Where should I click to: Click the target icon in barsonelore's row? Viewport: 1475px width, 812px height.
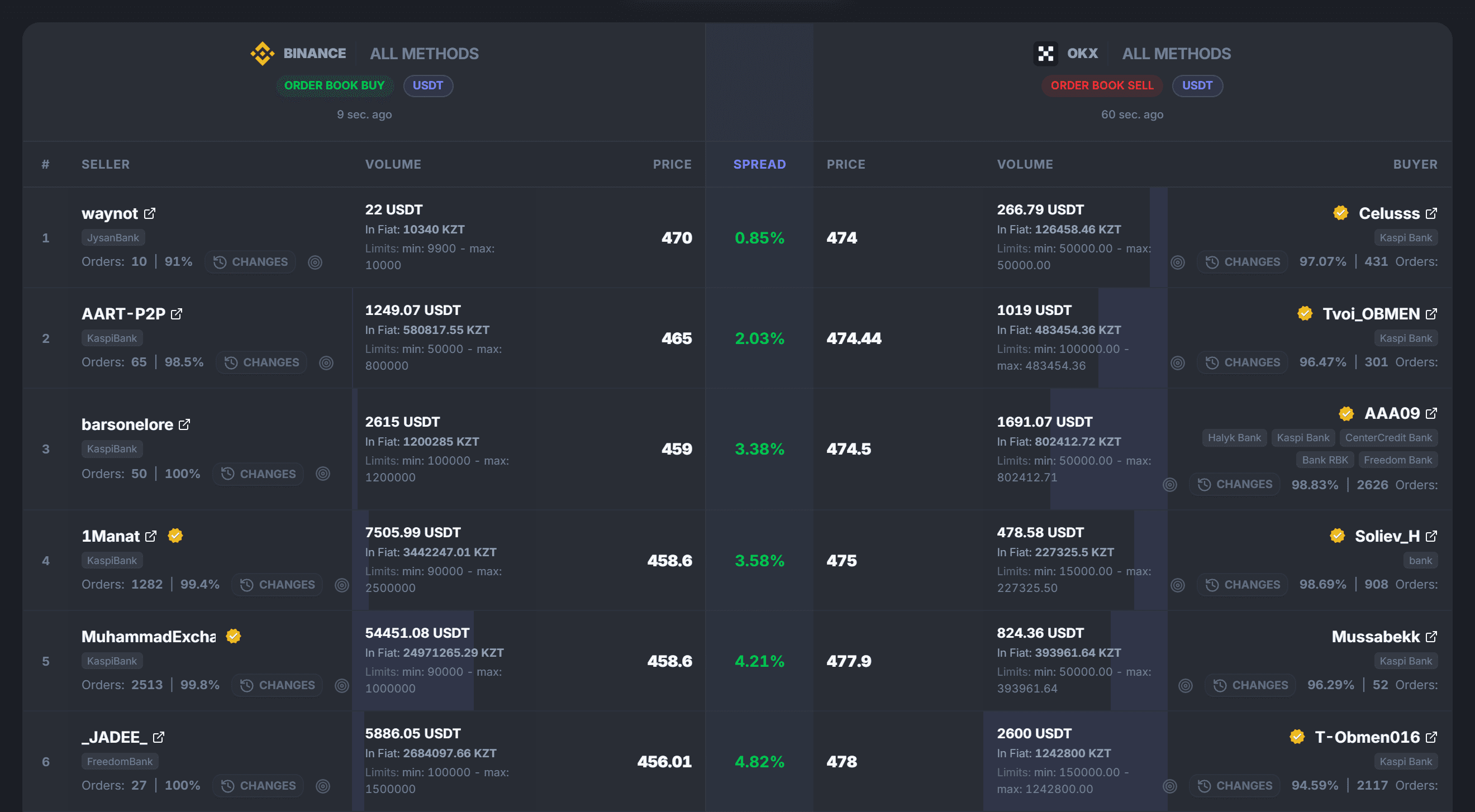pos(323,474)
